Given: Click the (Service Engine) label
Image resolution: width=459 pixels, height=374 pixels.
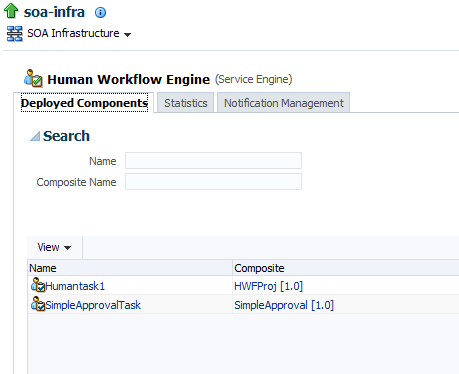Looking at the screenshot, I should point(254,79).
